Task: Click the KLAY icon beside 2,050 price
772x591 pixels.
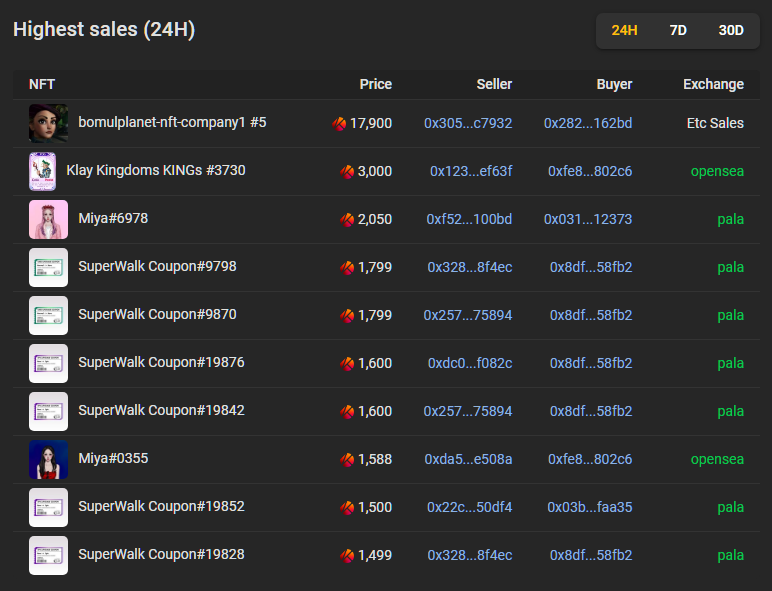Action: pos(347,220)
